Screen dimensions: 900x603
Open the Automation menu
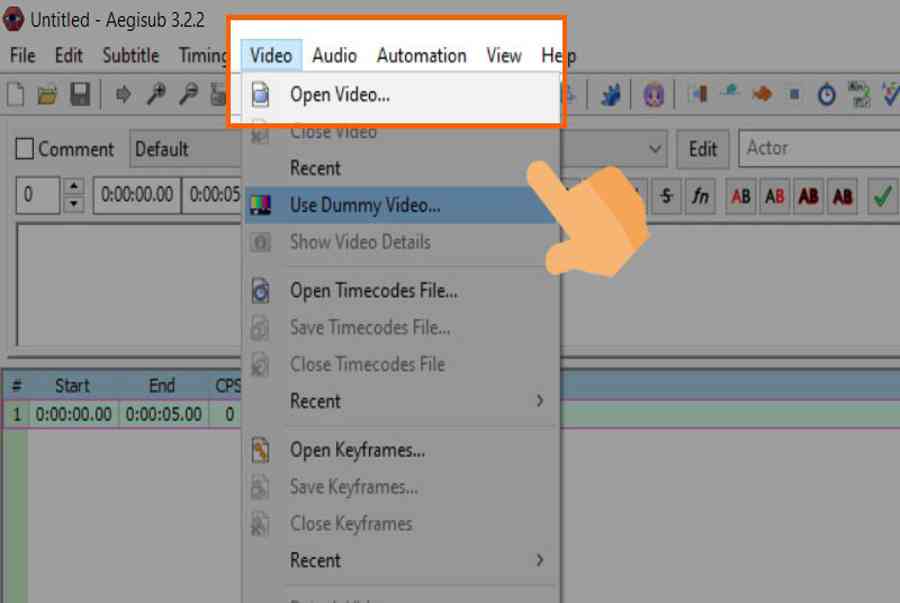pyautogui.click(x=422, y=56)
